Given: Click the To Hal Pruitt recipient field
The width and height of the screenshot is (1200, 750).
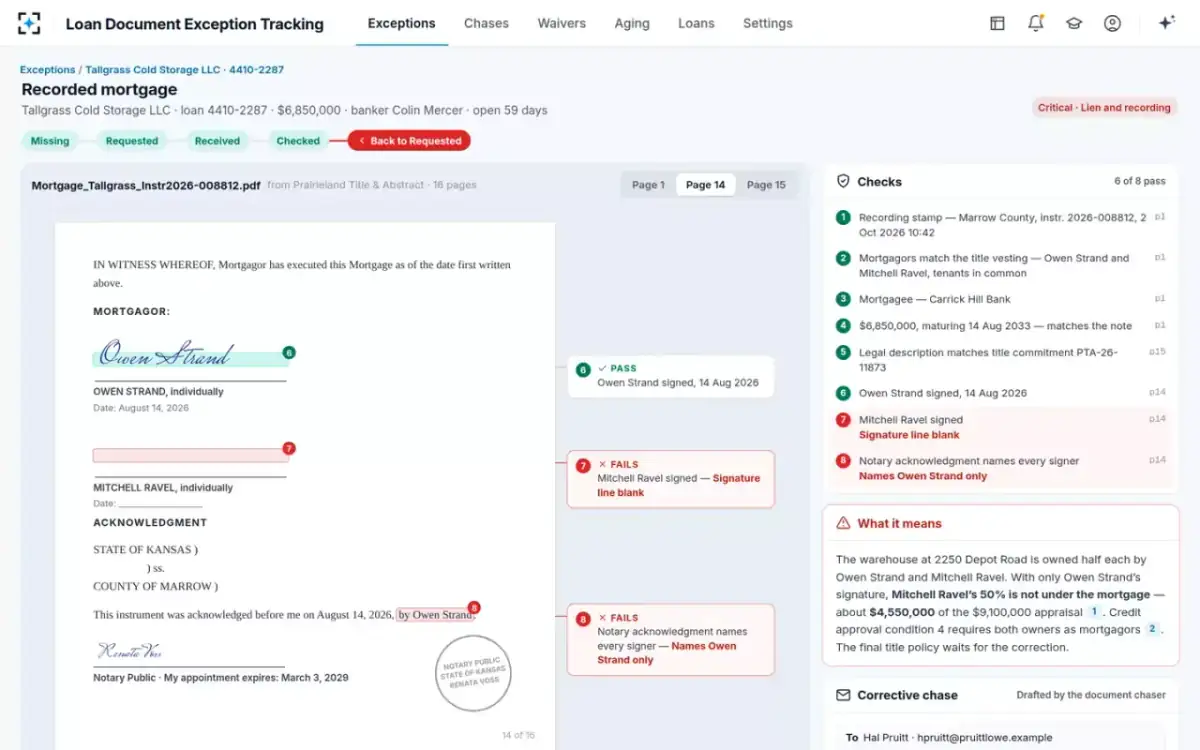Looking at the screenshot, I should (x=1000, y=737).
